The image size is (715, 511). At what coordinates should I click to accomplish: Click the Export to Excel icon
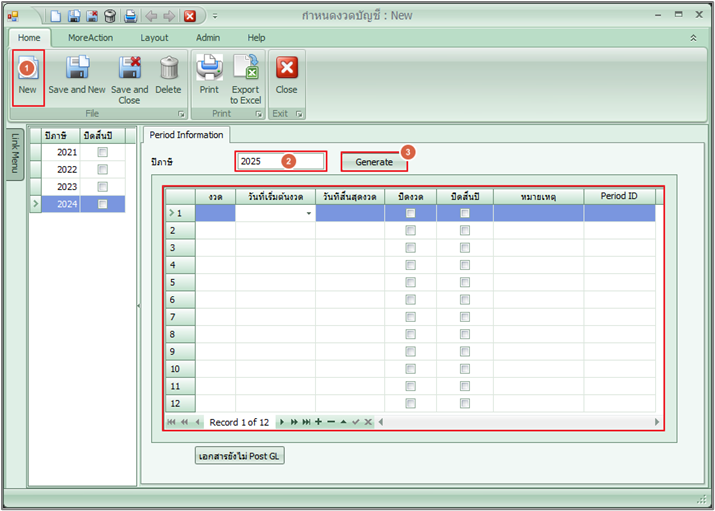(246, 69)
